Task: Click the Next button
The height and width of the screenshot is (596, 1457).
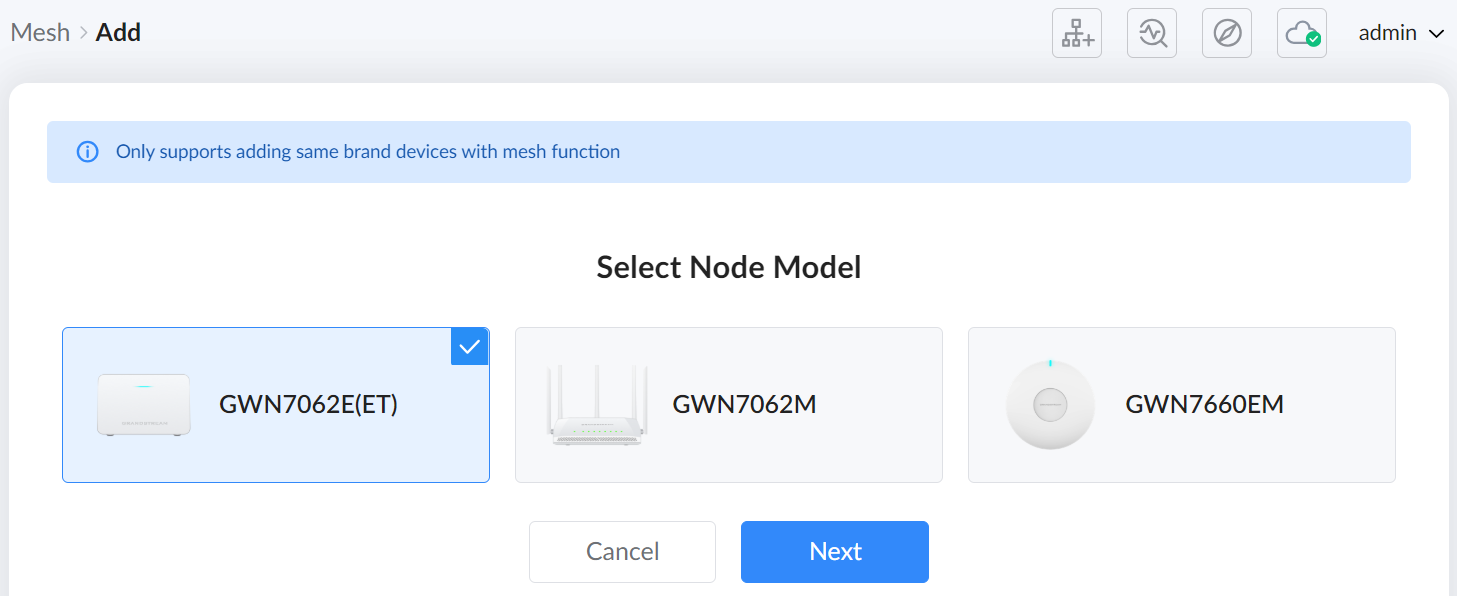Action: click(x=835, y=552)
